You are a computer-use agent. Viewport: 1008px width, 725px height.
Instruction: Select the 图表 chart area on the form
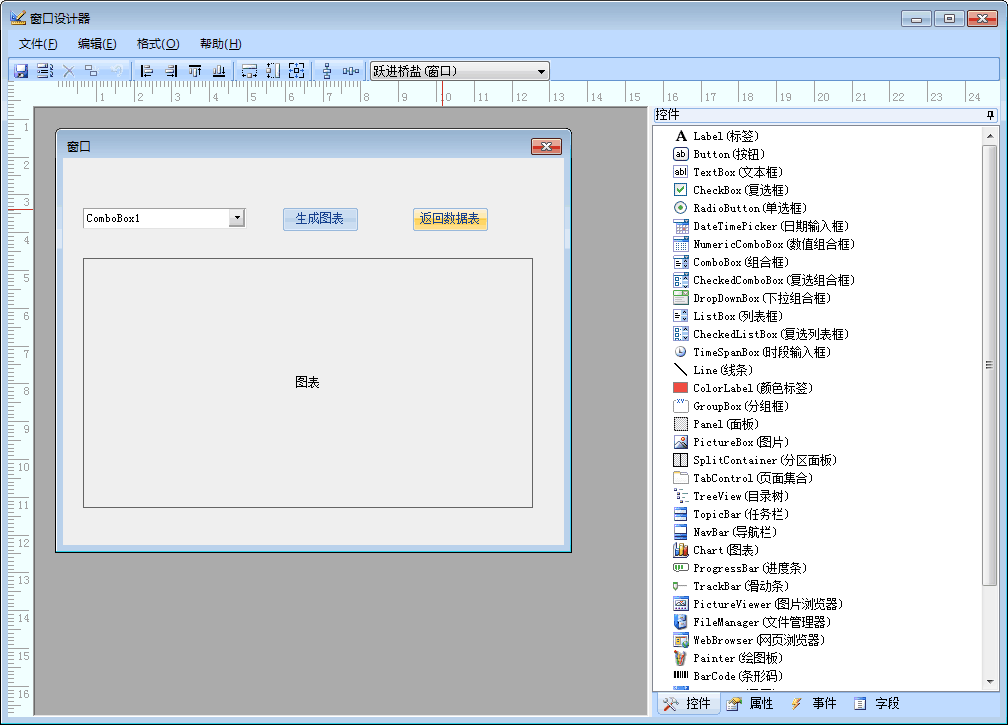[x=308, y=383]
